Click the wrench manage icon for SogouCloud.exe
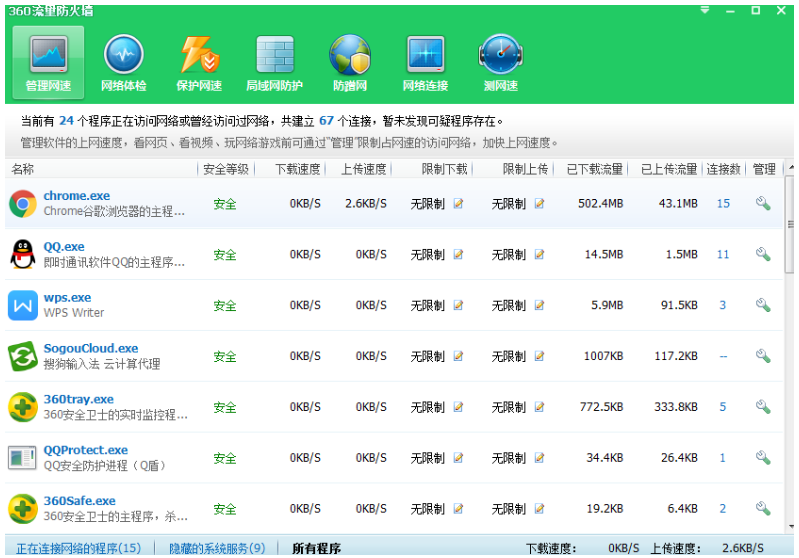799x558 pixels. pyautogui.click(x=763, y=356)
